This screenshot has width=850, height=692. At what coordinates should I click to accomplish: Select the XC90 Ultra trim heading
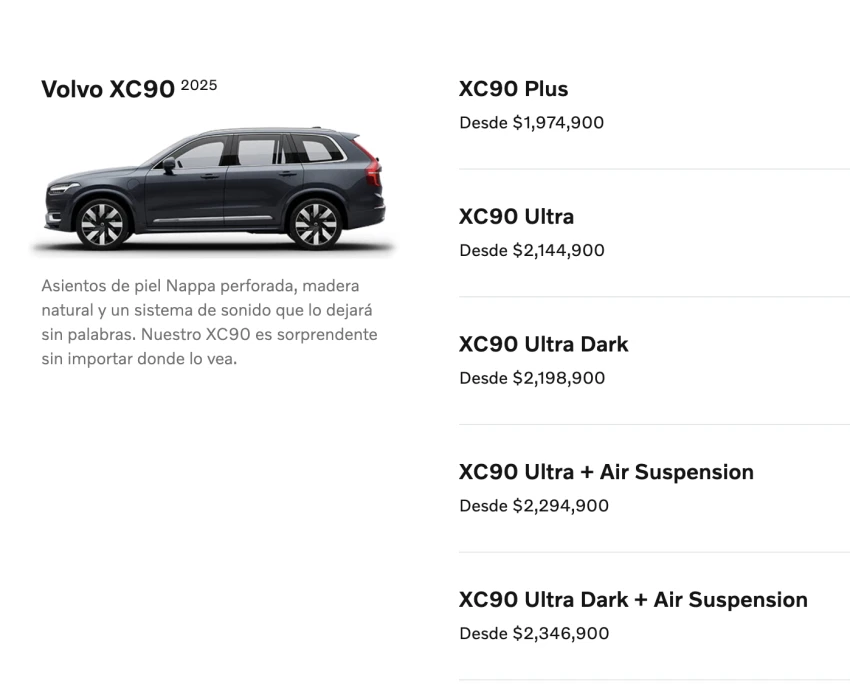pyautogui.click(x=516, y=217)
